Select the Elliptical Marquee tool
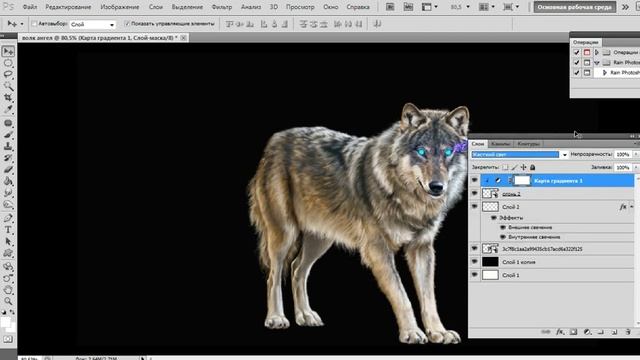This screenshot has height=360, width=640. [8, 63]
